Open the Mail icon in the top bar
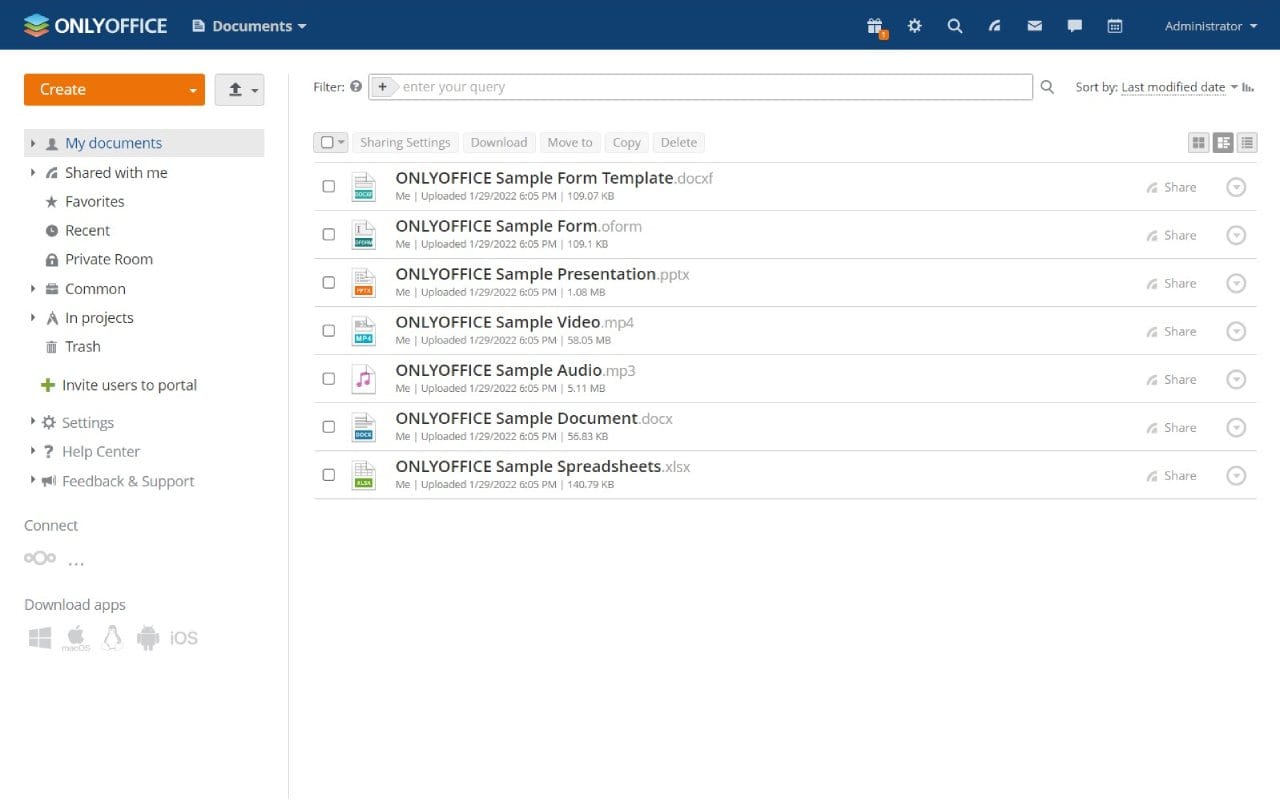The image size is (1280, 800). [x=1034, y=26]
